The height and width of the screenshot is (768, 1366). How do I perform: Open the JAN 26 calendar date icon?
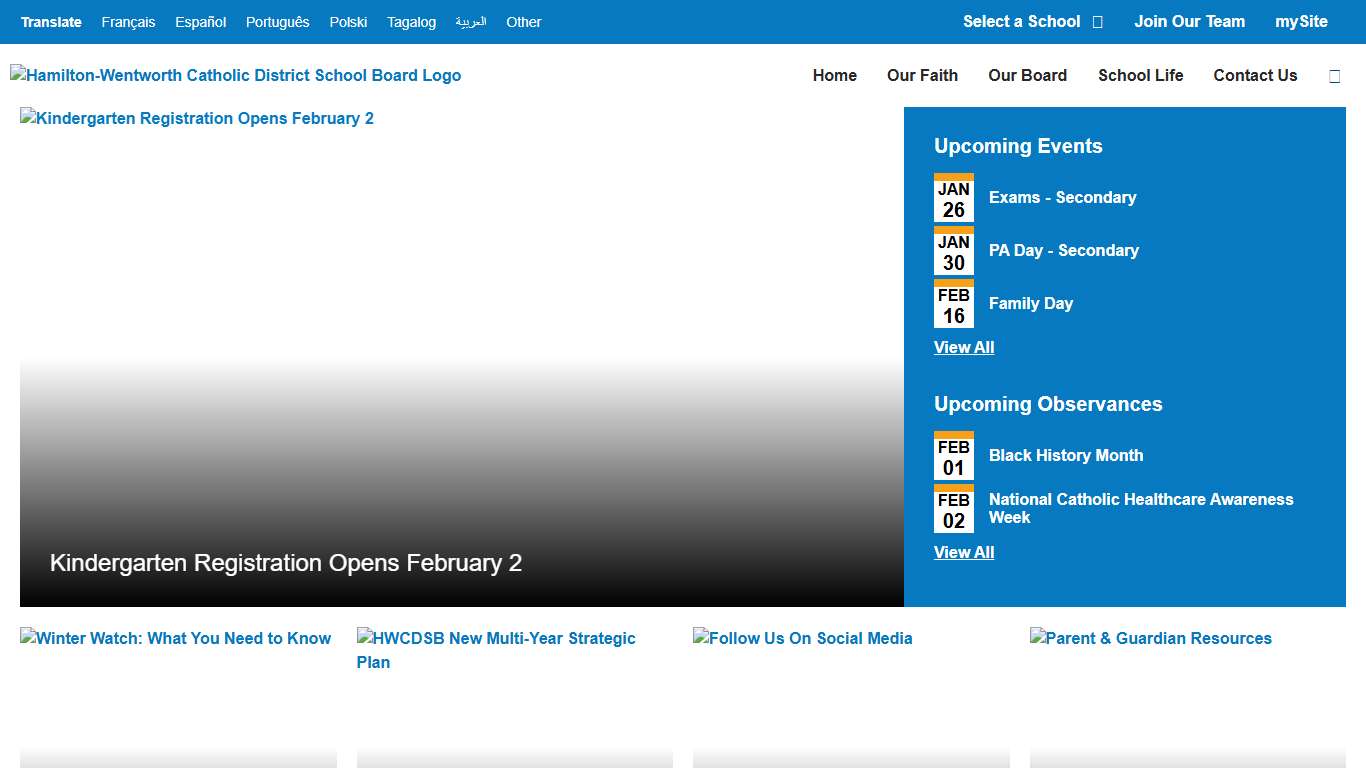953,198
